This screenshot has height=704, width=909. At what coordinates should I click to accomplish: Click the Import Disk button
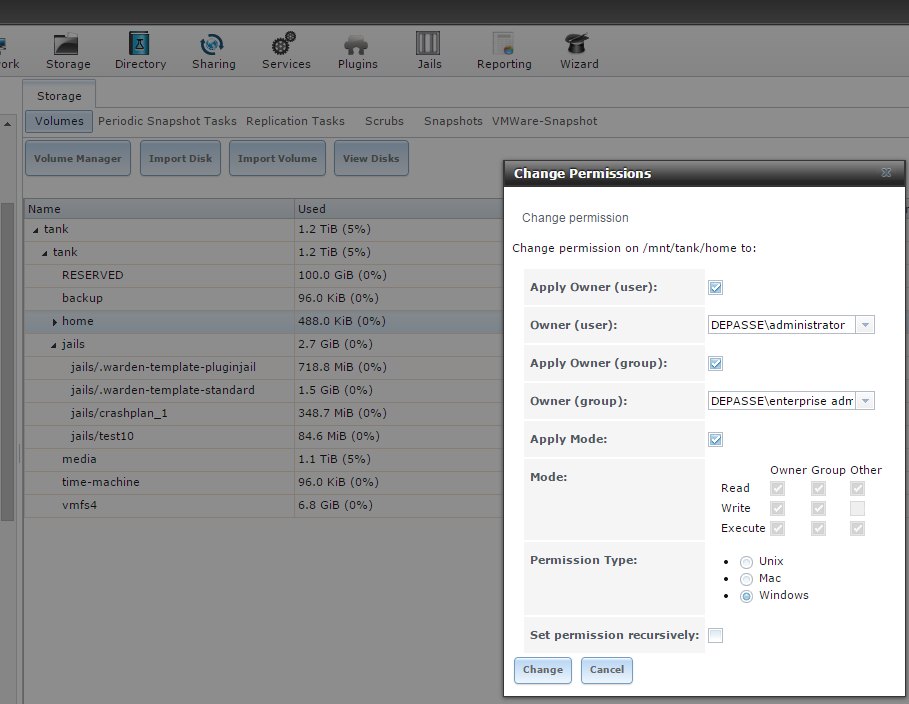click(x=180, y=158)
